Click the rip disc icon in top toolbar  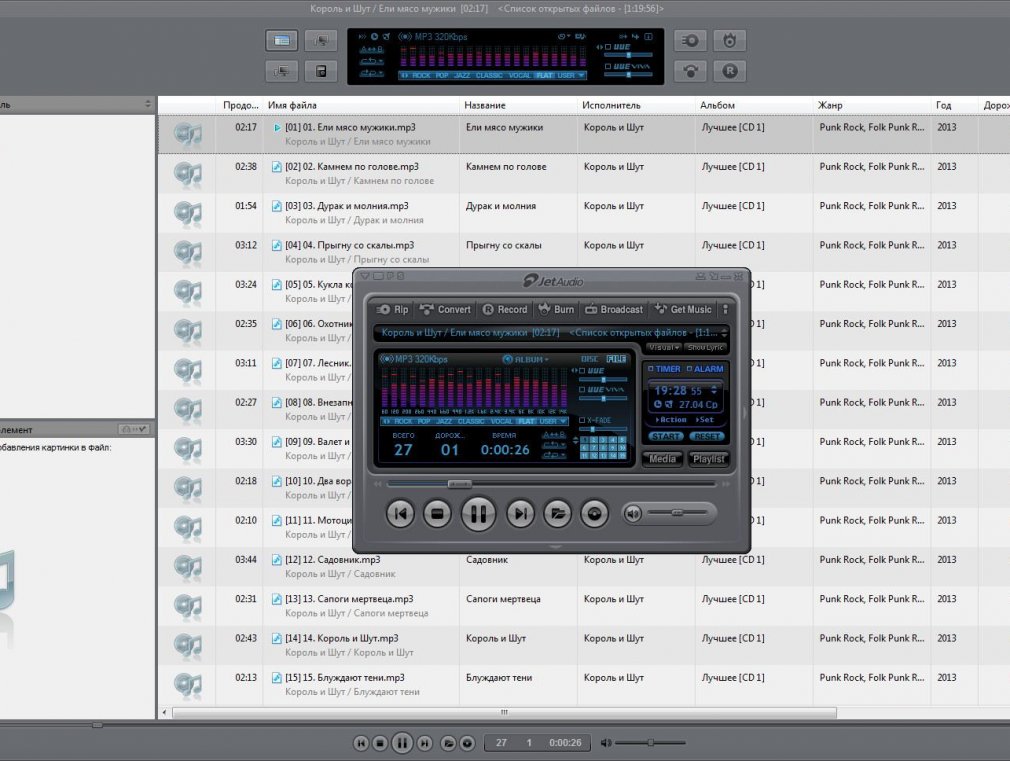691,41
